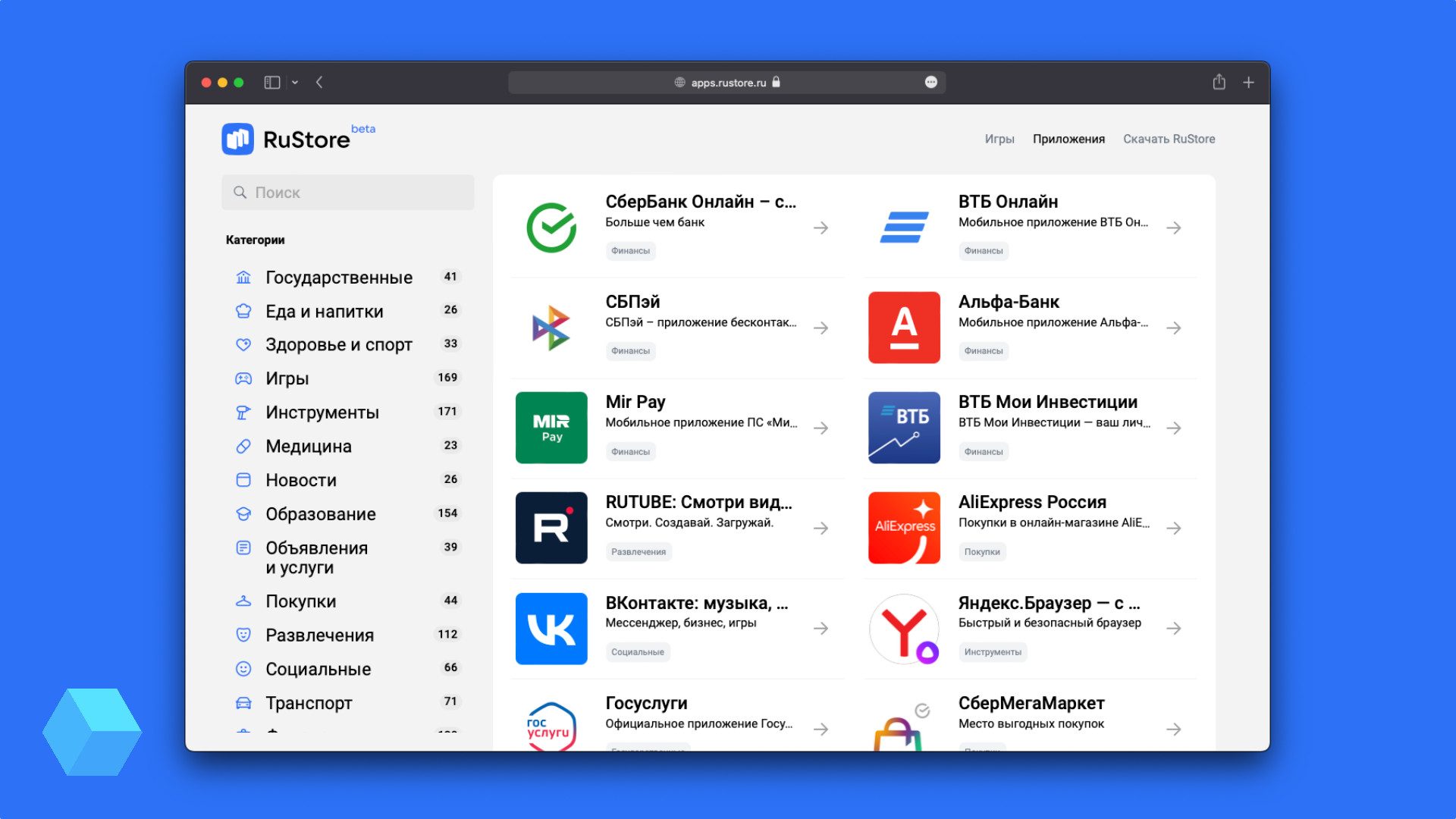This screenshot has width=1456, height=819.
Task: Click the Поиск search field
Action: (348, 193)
